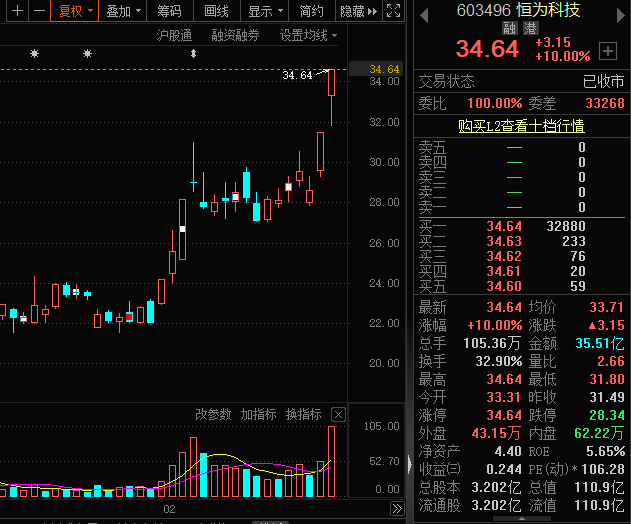This screenshot has width=631, height=524.
Task: Click the 港 badge next to stock name
Action: coord(530,29)
